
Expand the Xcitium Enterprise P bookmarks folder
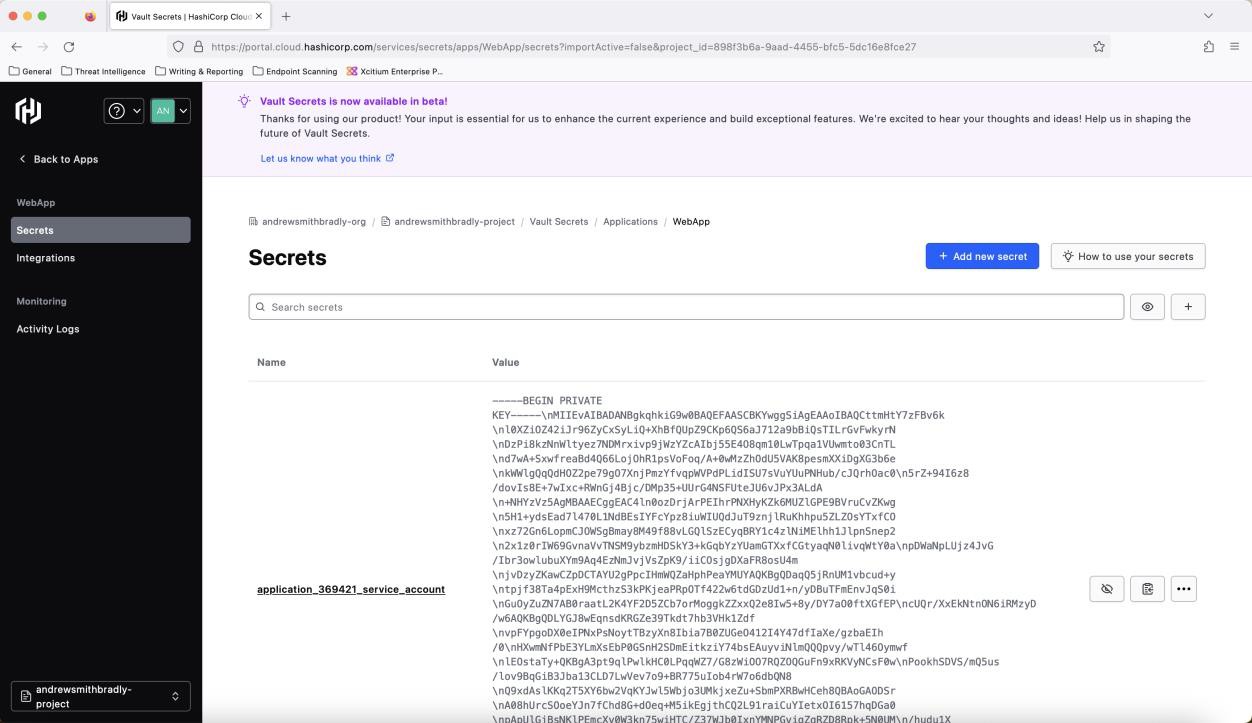398,71
